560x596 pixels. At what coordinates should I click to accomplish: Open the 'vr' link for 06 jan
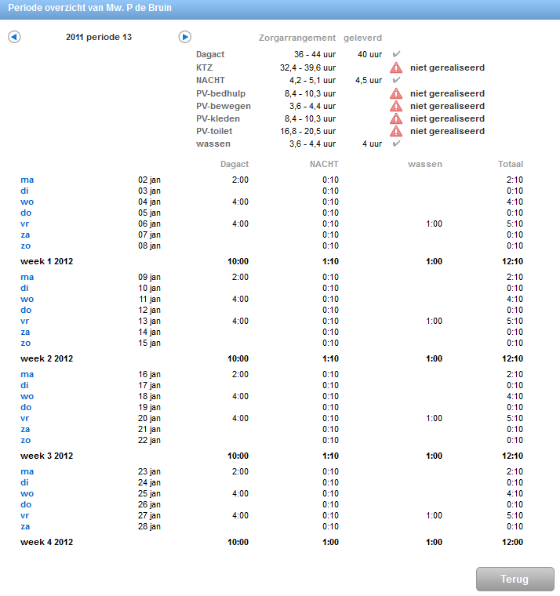pyautogui.click(x=25, y=224)
